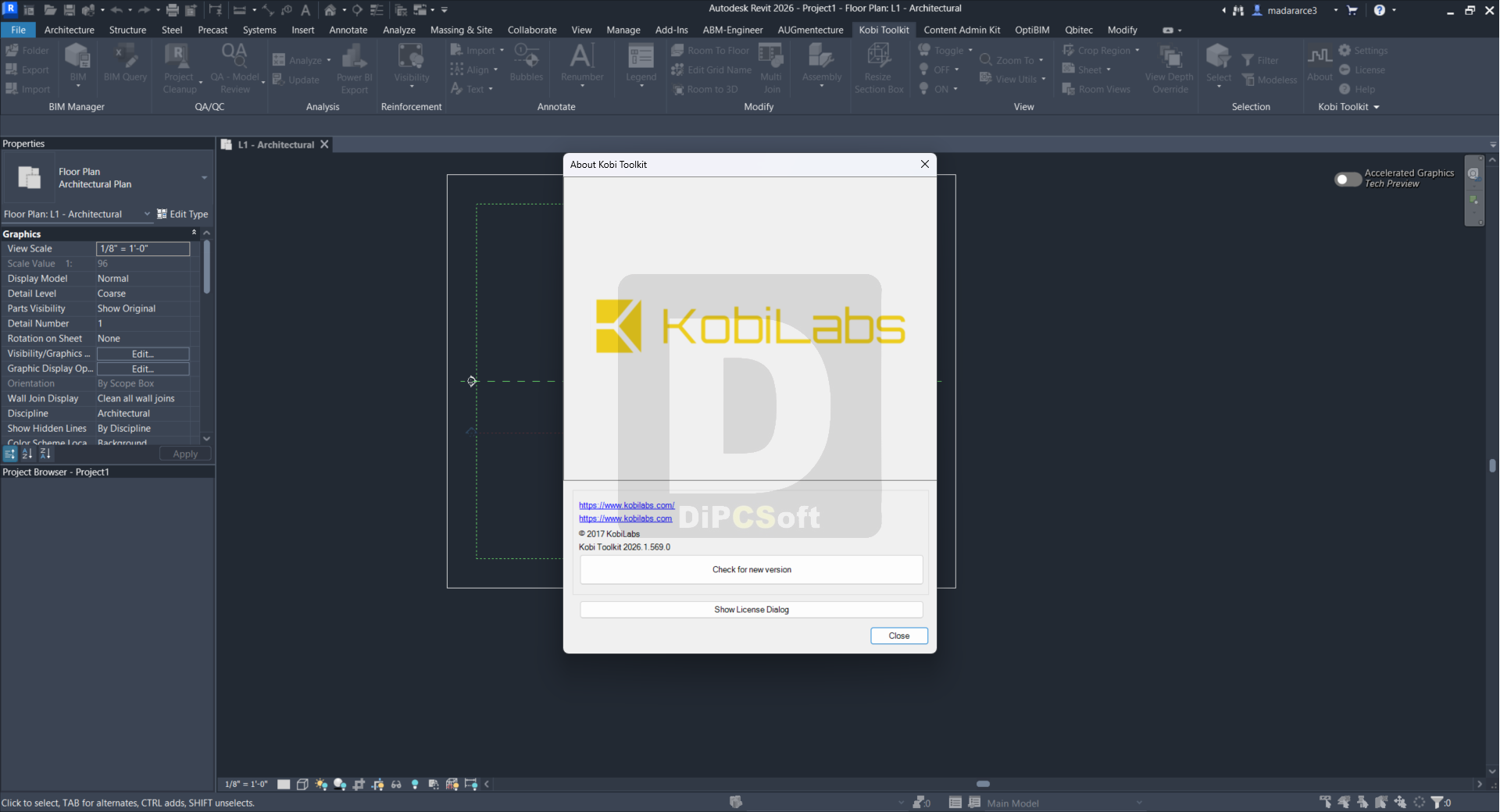Switch to the Manage ribbon tab
Screen dimensions: 1500x812
(623, 30)
